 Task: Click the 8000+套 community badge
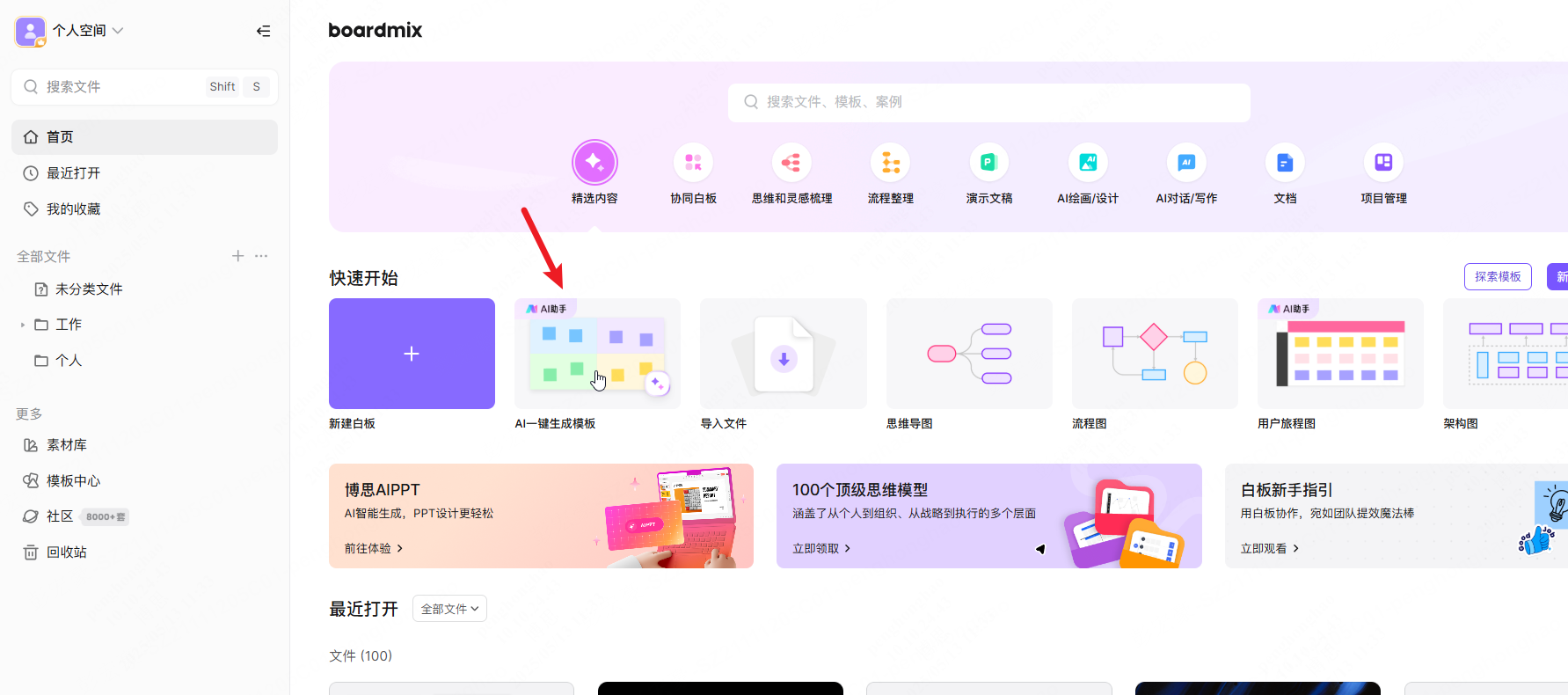106,516
